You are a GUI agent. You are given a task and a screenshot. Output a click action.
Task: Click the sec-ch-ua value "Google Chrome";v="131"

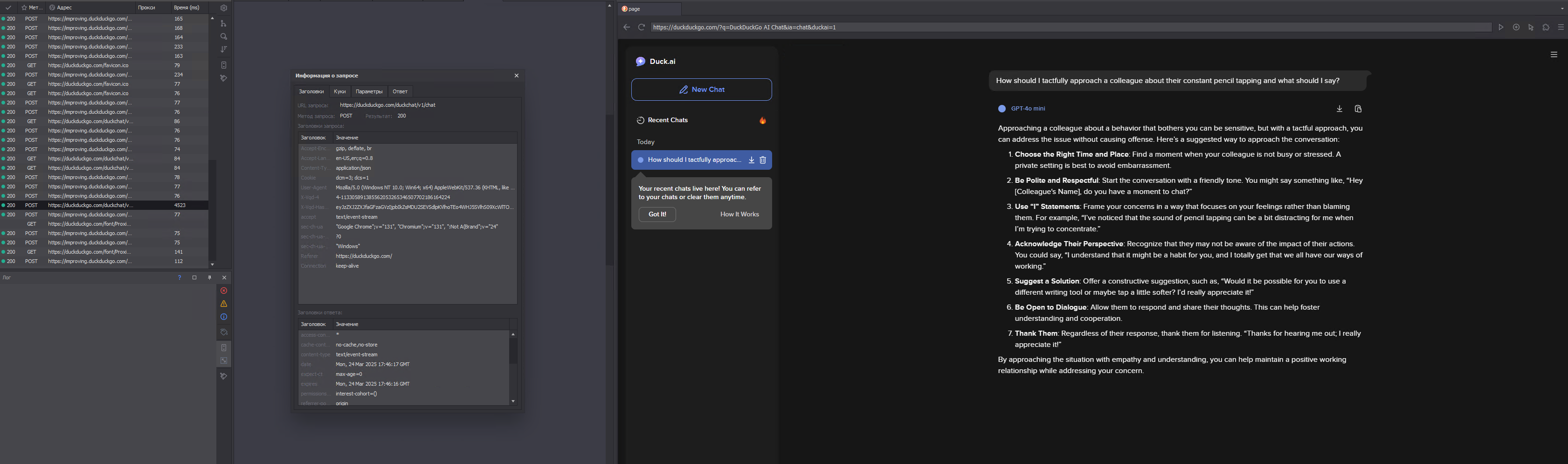pos(417,227)
